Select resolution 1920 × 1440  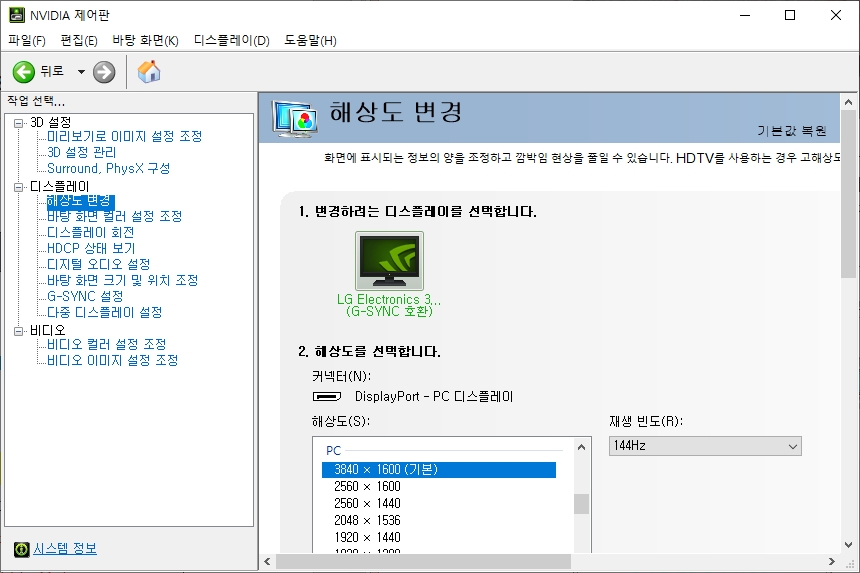tap(367, 537)
